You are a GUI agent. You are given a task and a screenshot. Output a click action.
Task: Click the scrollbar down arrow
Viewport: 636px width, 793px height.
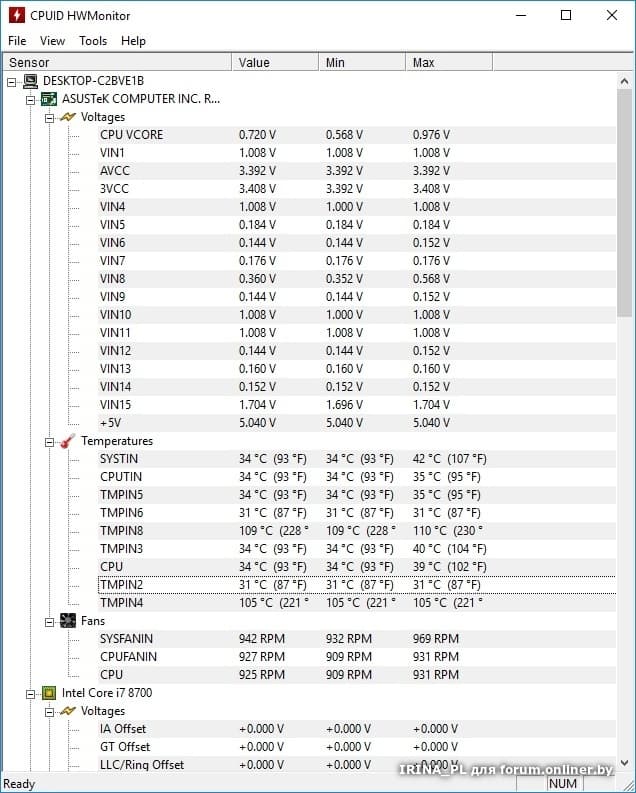click(x=624, y=763)
